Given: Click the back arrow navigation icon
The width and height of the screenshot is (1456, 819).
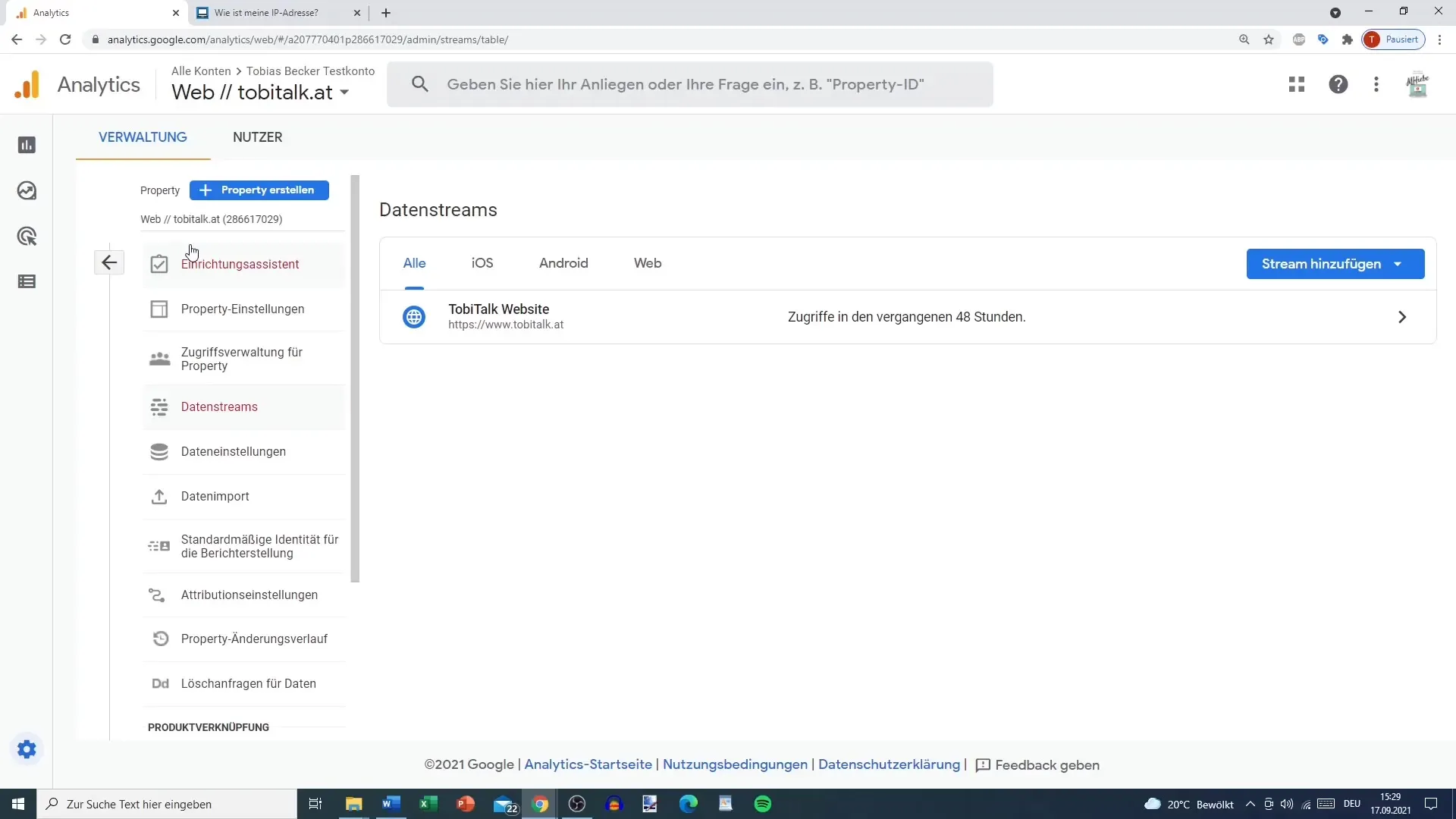Looking at the screenshot, I should click(109, 262).
